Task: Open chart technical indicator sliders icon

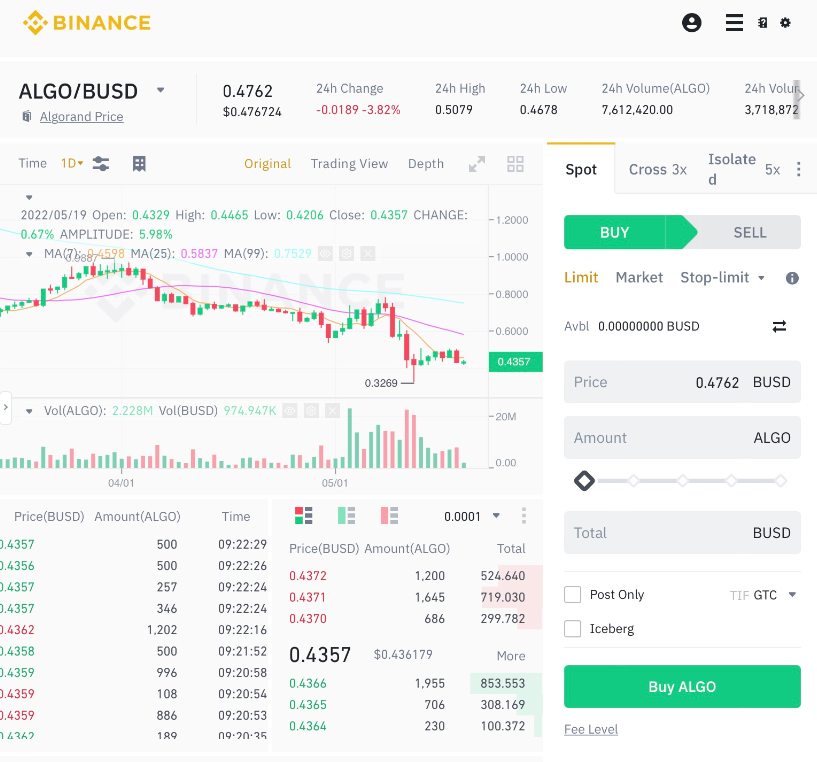Action: pyautogui.click(x=101, y=164)
